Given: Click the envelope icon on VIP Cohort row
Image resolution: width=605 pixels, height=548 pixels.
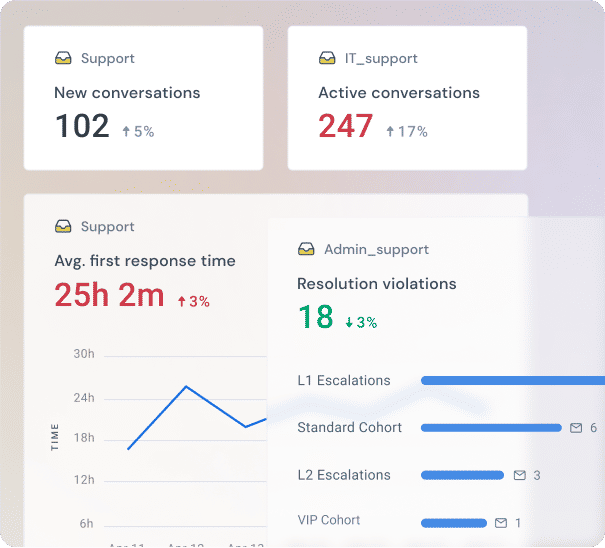Looking at the screenshot, I should pyautogui.click(x=500, y=523).
